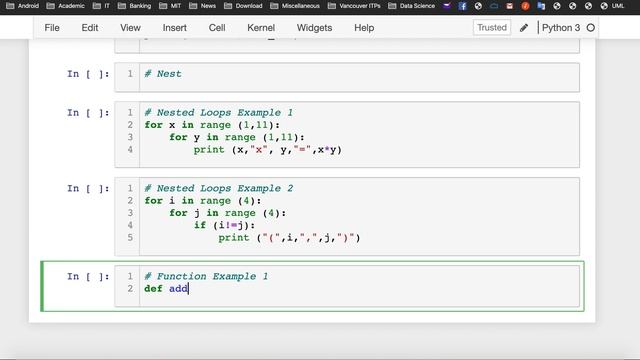
Task: Open the red envelope bookmark icon
Action: pos(509,6)
